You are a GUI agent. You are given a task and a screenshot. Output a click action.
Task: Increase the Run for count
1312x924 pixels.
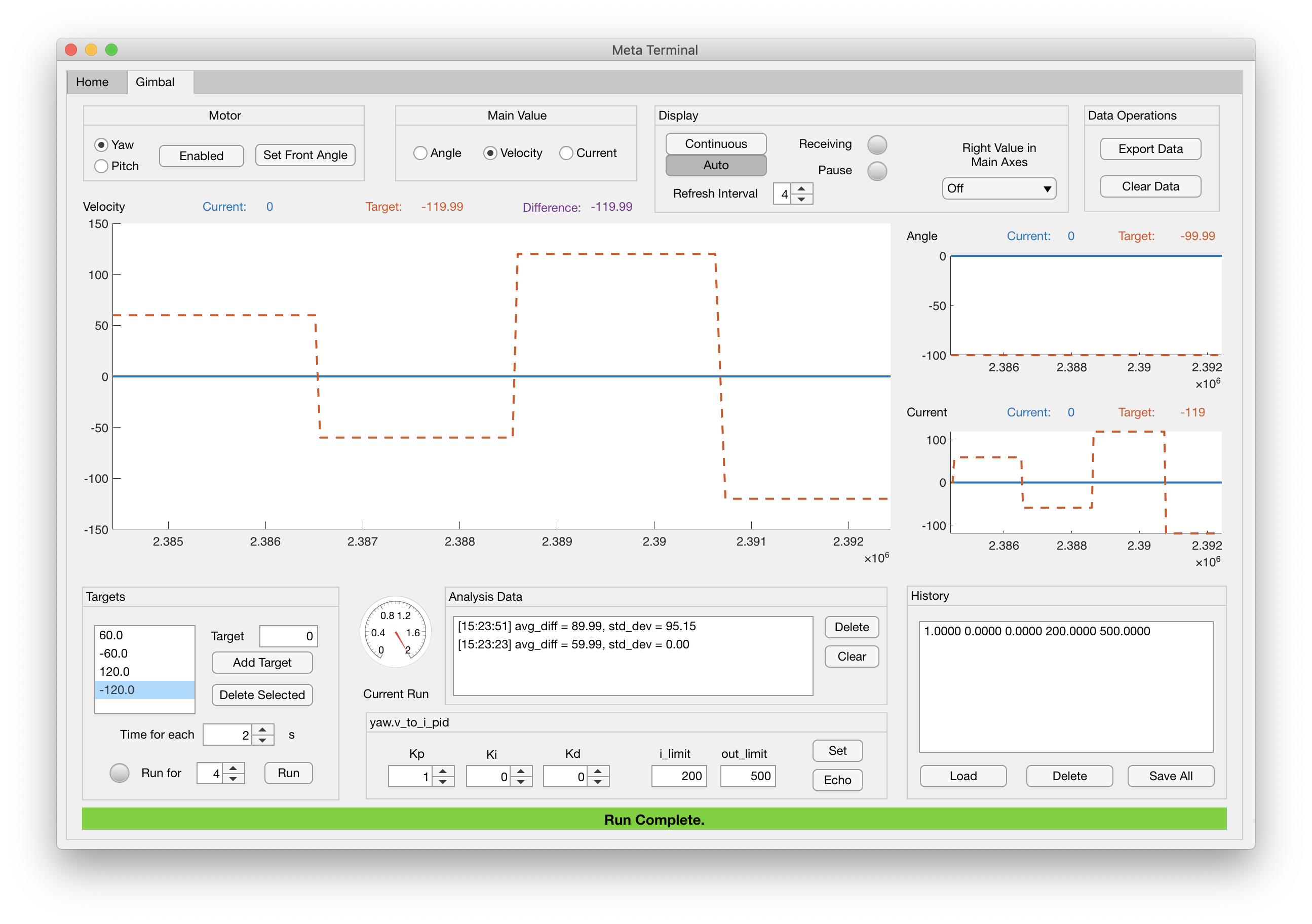point(233,768)
